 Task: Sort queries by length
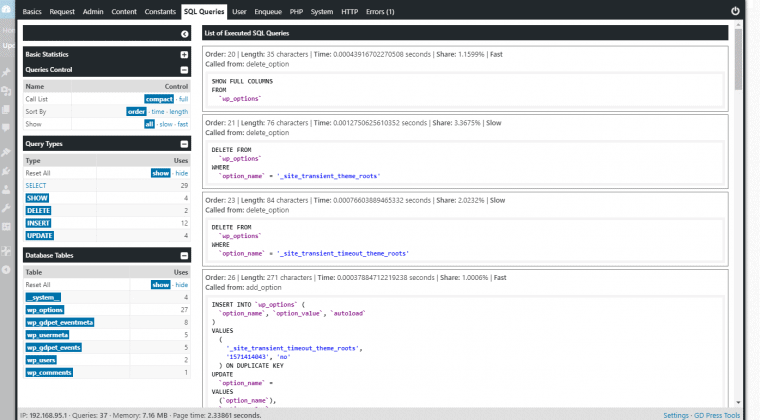tap(179, 111)
